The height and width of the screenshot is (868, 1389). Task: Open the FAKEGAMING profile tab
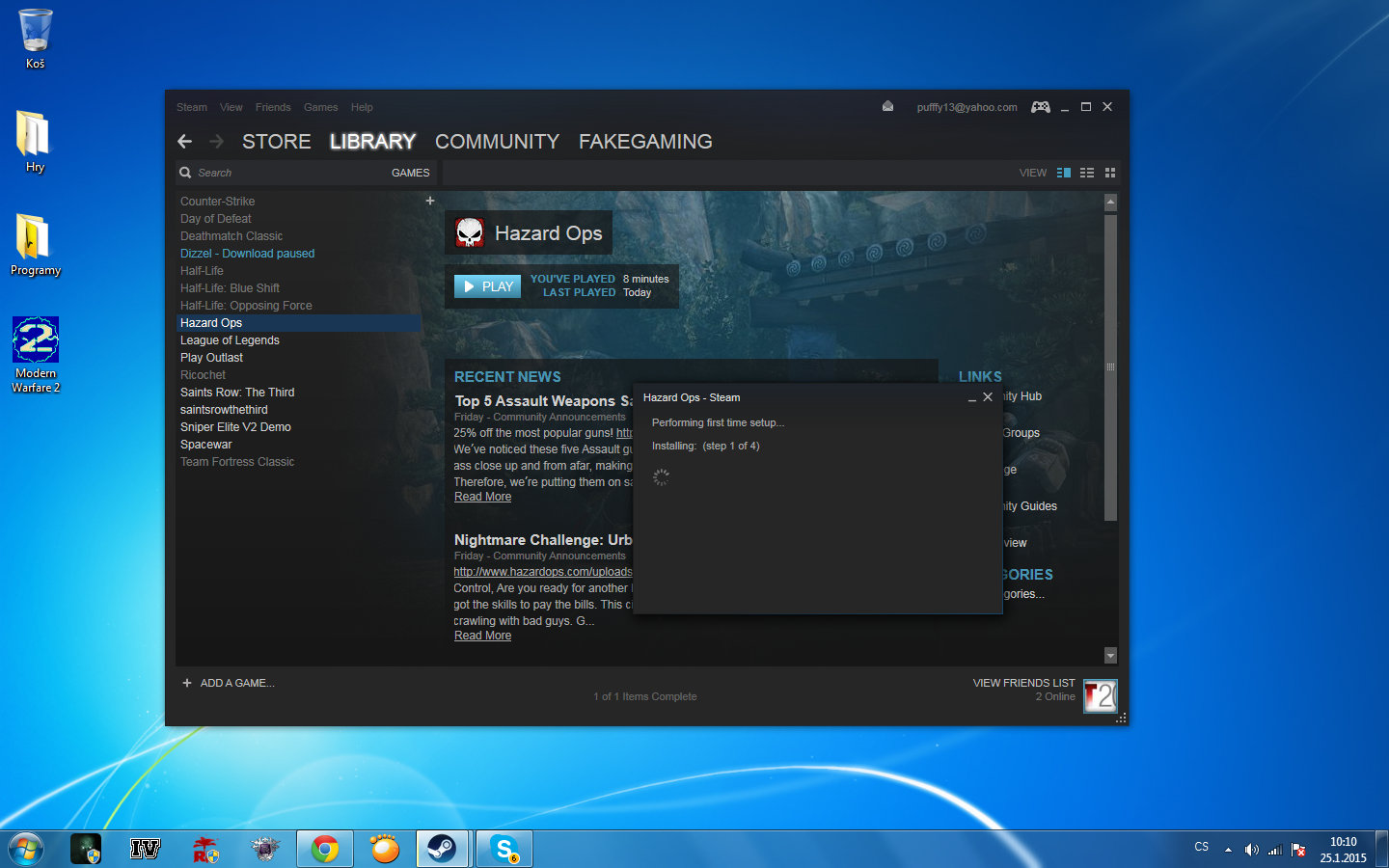645,142
